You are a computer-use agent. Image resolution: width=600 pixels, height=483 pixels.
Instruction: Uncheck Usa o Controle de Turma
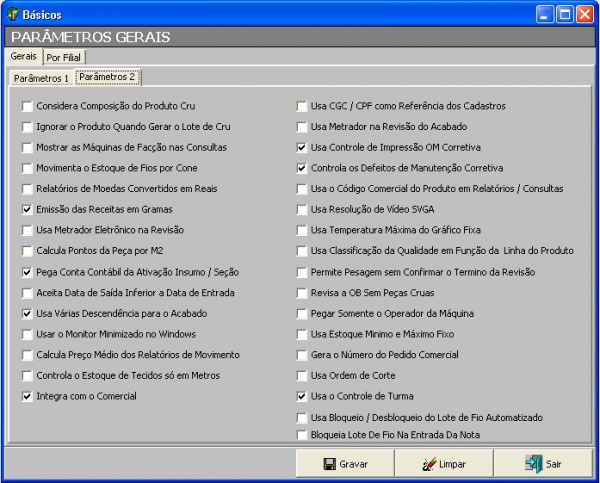pyautogui.click(x=302, y=396)
